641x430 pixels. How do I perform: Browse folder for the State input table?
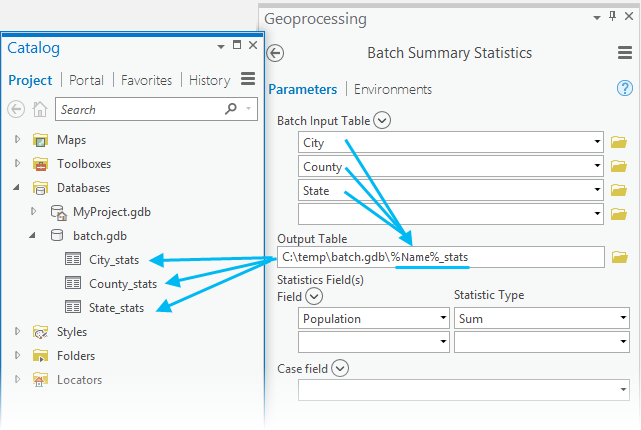(x=619, y=190)
